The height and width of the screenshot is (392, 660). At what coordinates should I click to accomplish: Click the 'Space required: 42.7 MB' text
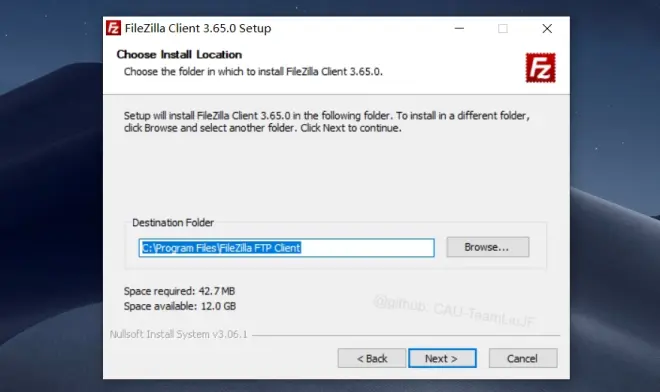pos(179,291)
